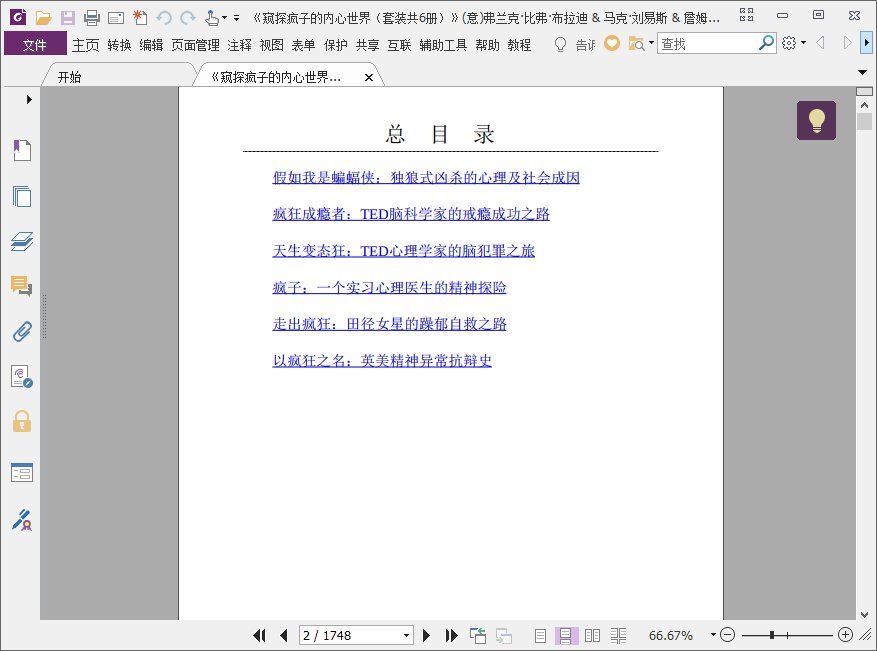Viewport: 877px width, 651px height.
Task: Expand the left navigation panel arrow
Action: pos(29,100)
